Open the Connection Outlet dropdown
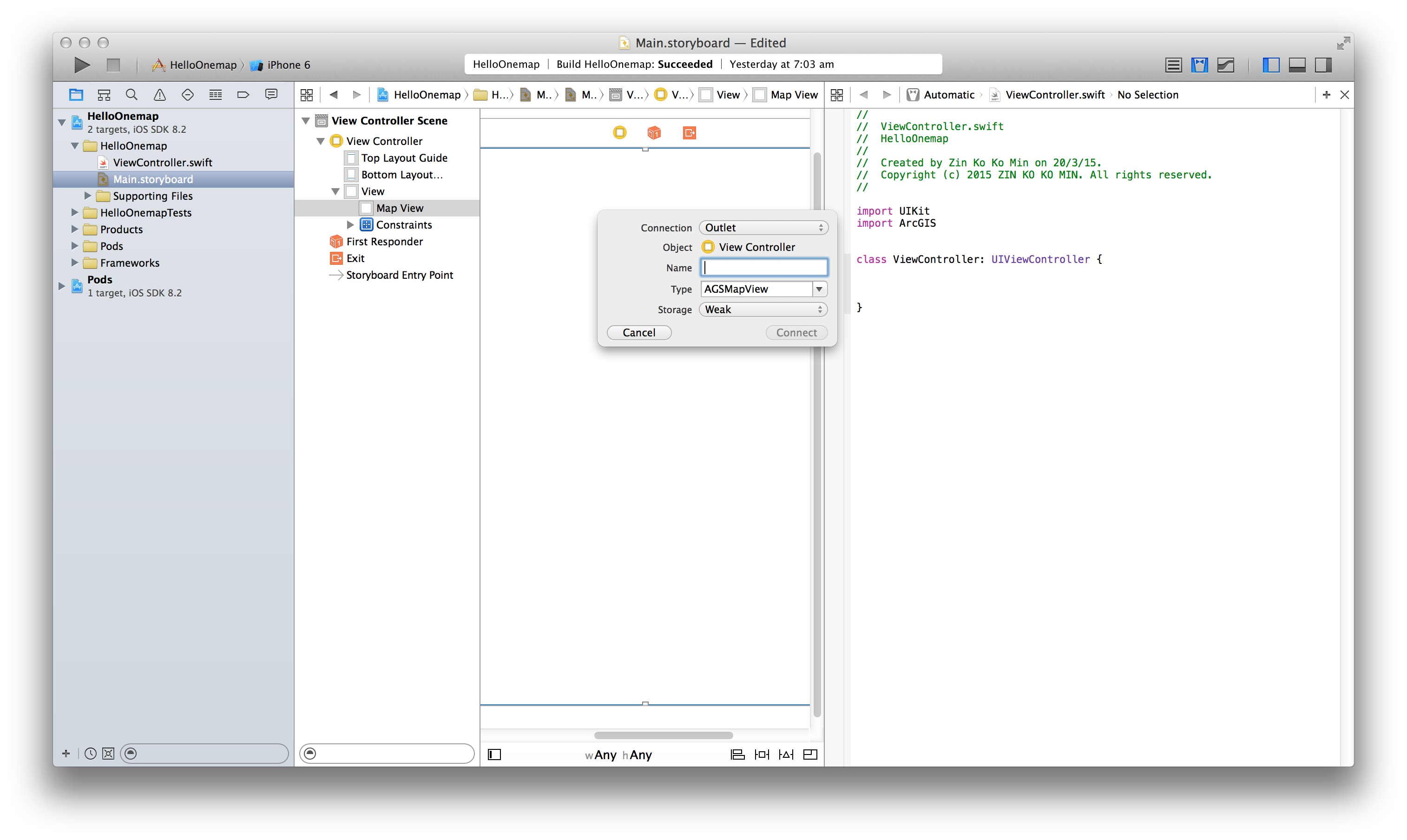 tap(763, 228)
